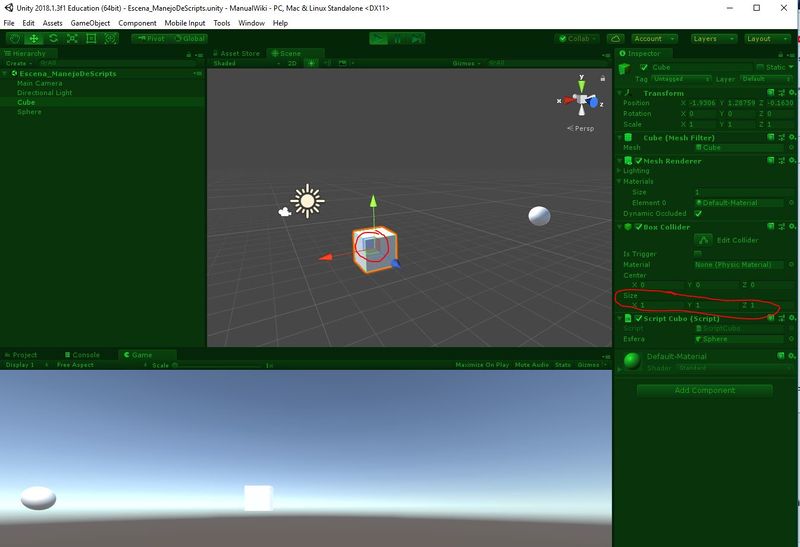
Task: Toggle Dynamic Occluded checkbox
Action: tap(698, 213)
